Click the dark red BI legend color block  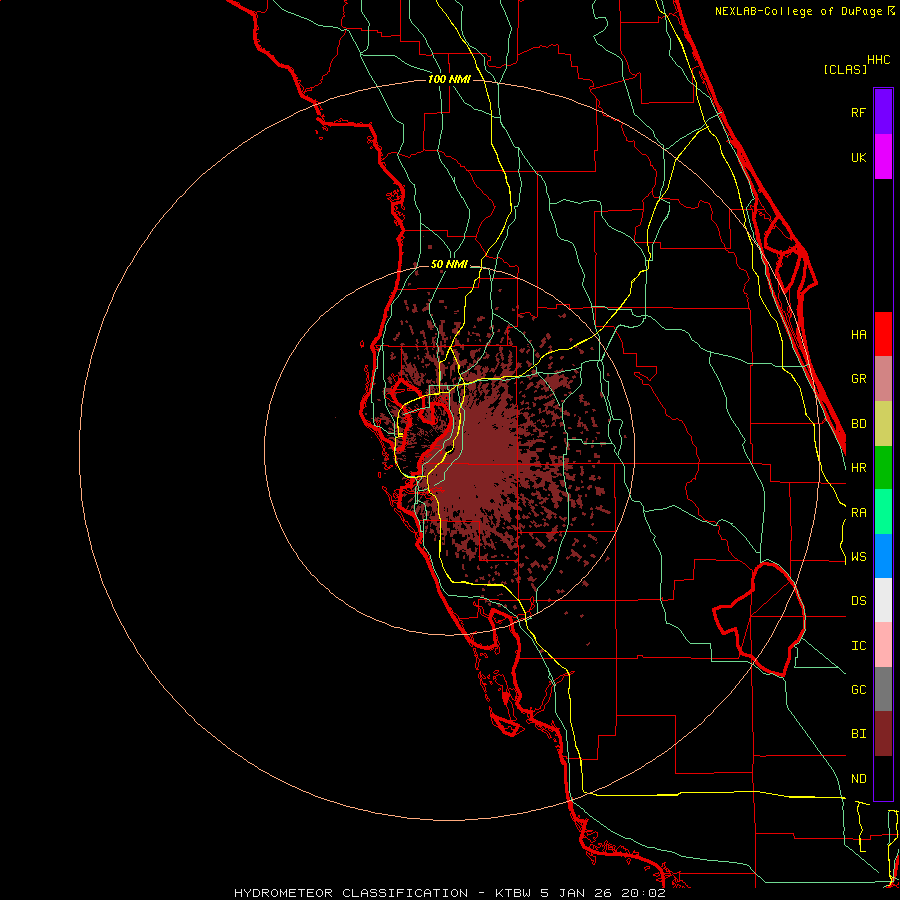pyautogui.click(x=883, y=734)
